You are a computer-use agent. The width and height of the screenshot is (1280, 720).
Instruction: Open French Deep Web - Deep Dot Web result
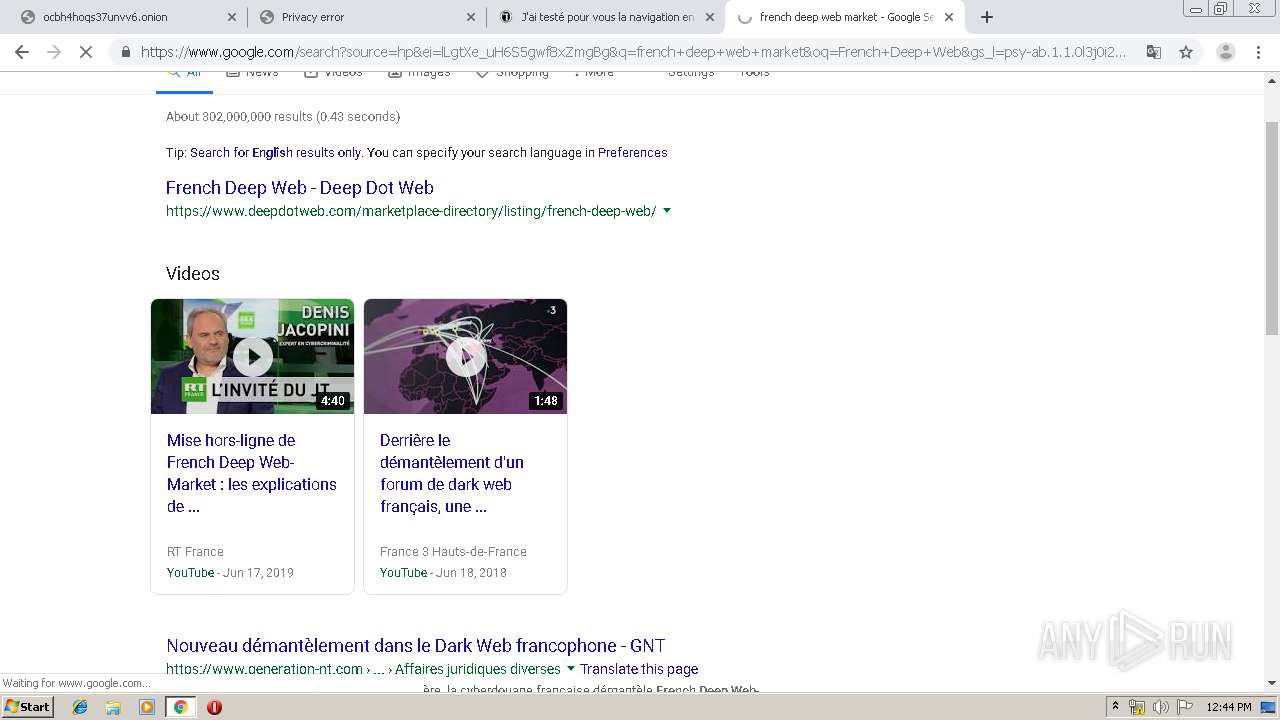(x=300, y=188)
